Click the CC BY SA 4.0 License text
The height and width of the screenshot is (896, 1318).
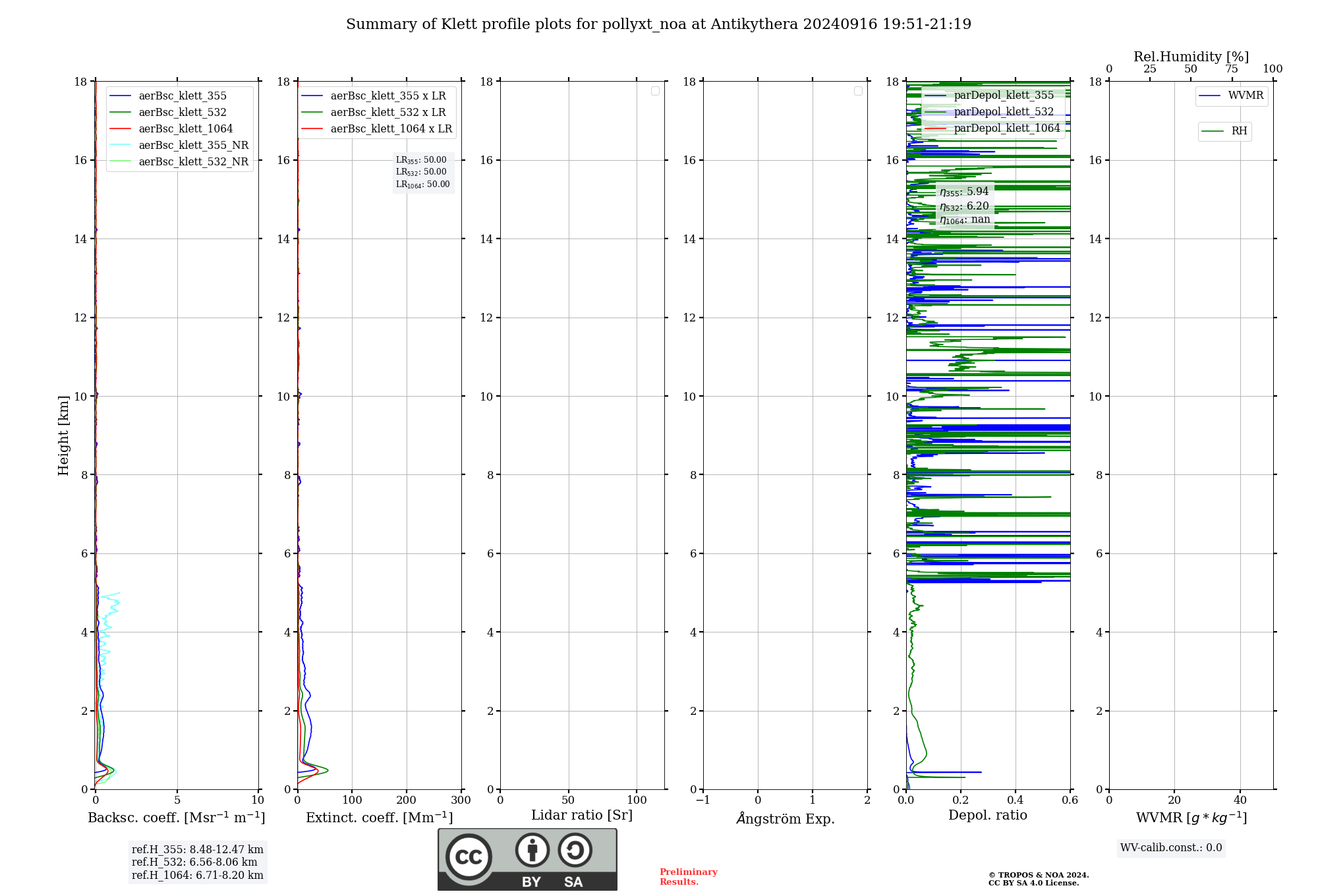(x=1033, y=883)
